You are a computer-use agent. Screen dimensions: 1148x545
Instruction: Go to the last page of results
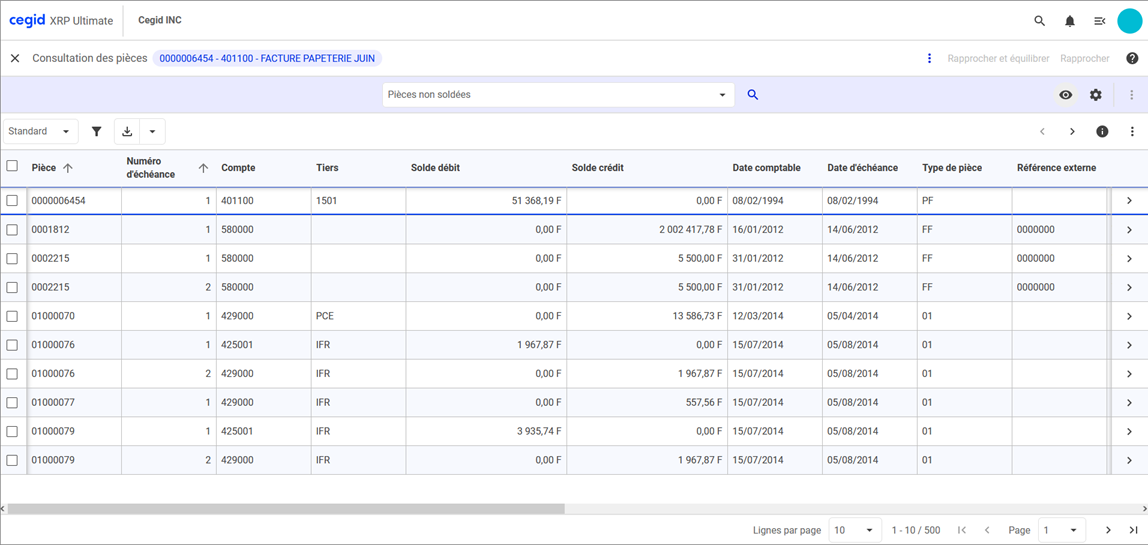click(1133, 530)
